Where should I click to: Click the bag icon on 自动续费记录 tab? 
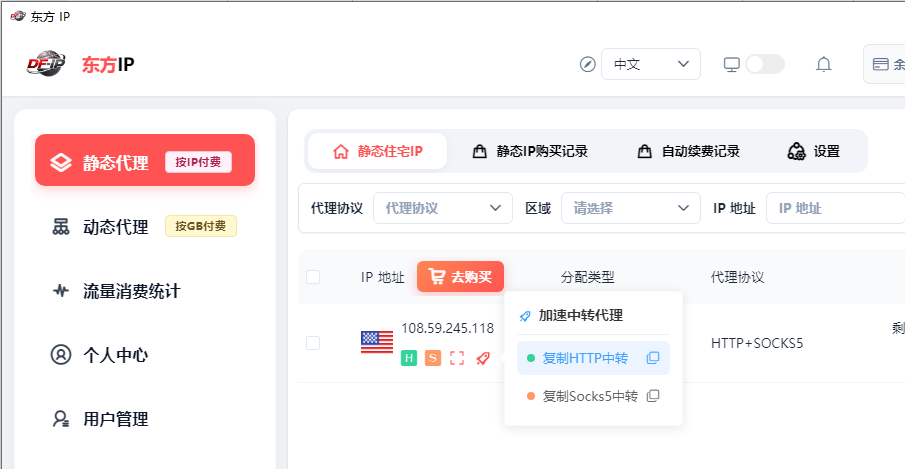644,151
